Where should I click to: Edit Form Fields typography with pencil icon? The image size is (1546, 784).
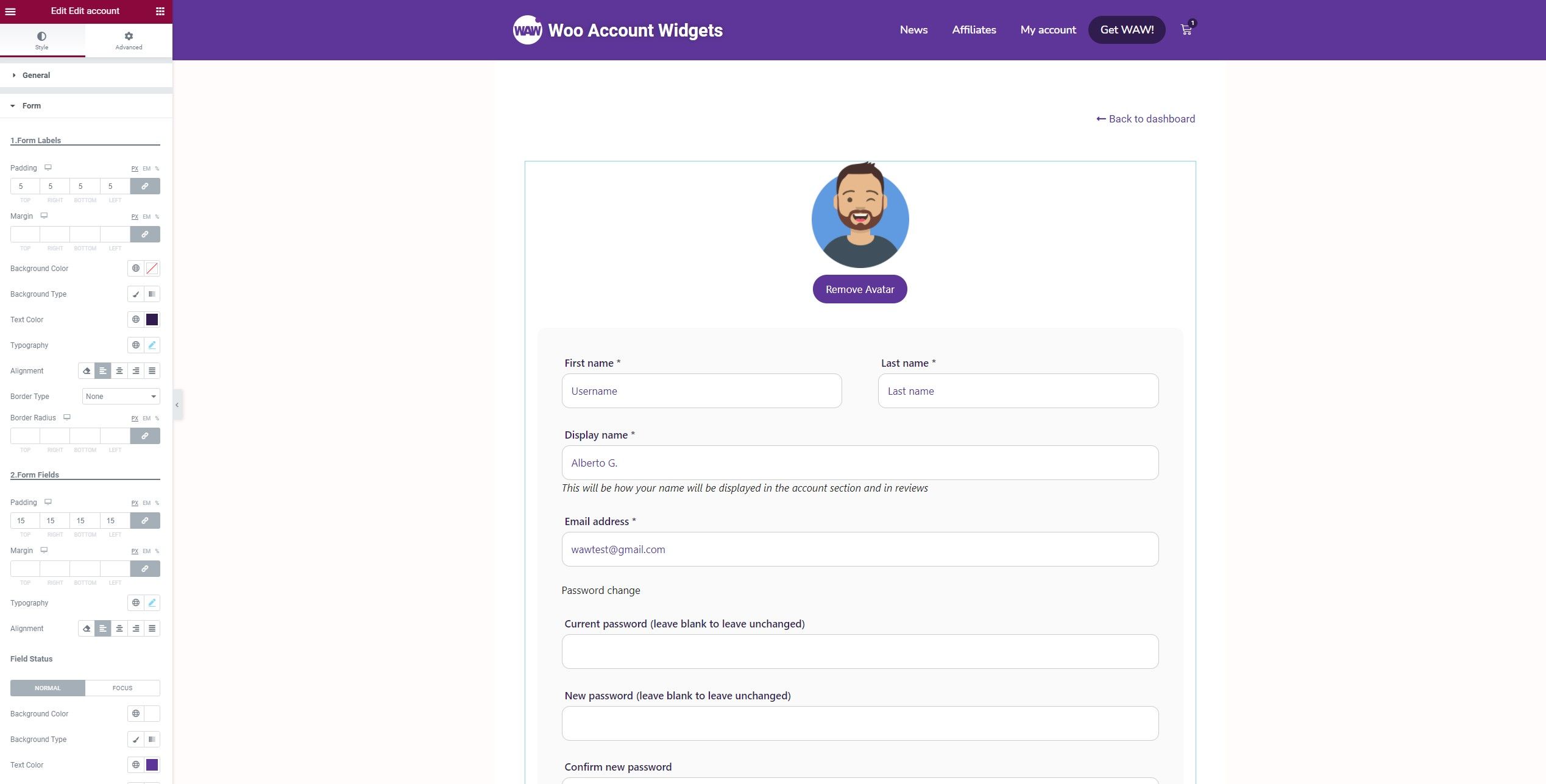click(x=152, y=602)
